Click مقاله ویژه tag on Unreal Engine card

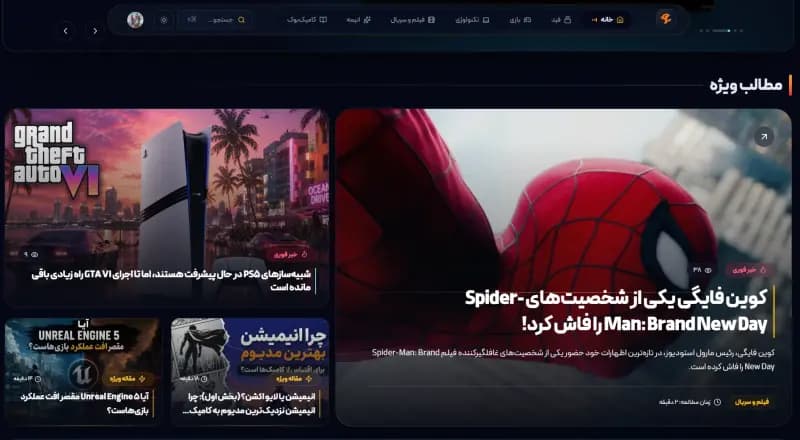pos(125,379)
